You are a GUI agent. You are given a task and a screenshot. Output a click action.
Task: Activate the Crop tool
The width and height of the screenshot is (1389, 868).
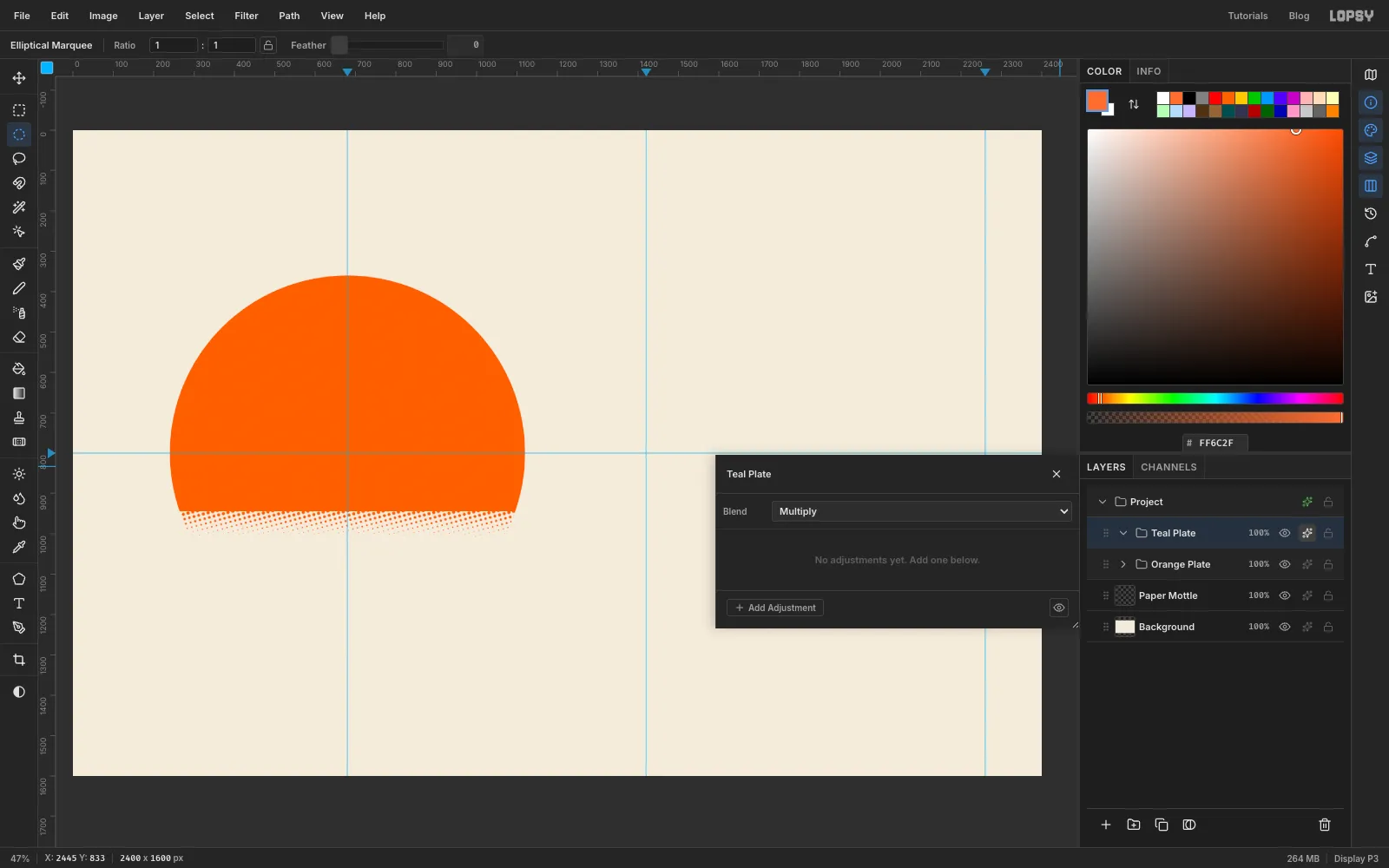click(x=19, y=660)
